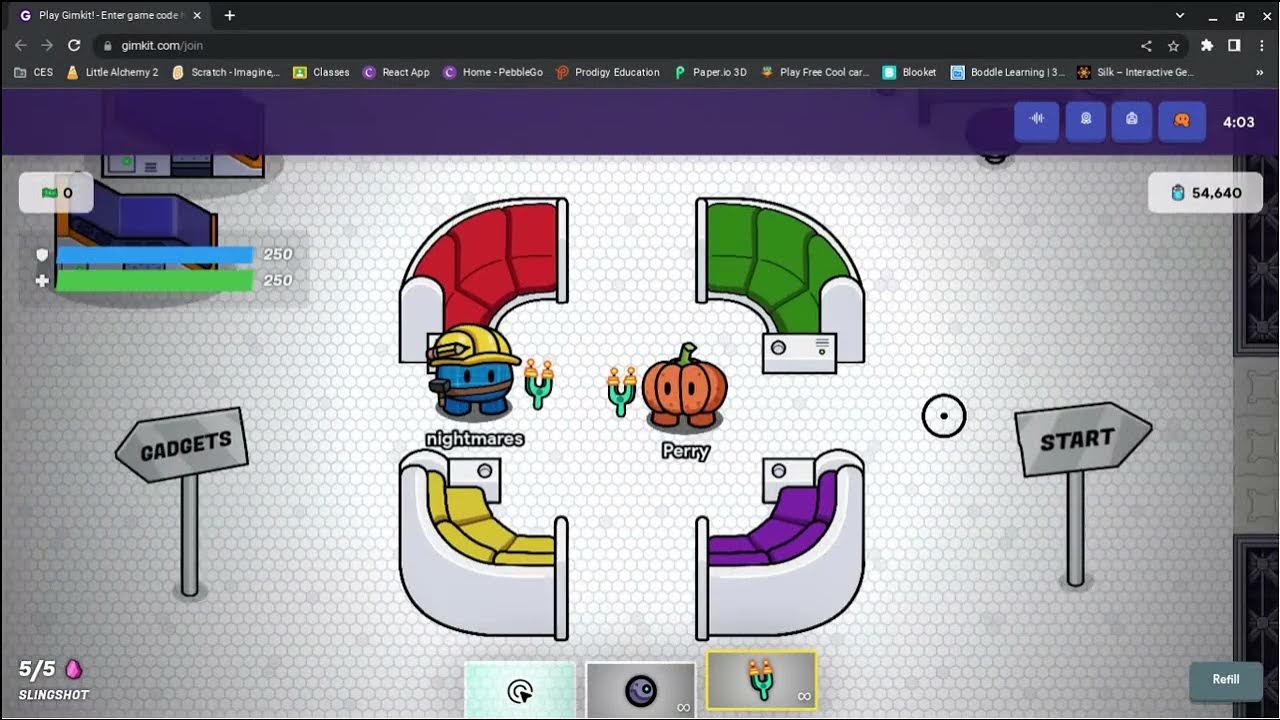The height and width of the screenshot is (720, 1280).
Task: Select the Play Gimkit browser tab
Action: 110,16
